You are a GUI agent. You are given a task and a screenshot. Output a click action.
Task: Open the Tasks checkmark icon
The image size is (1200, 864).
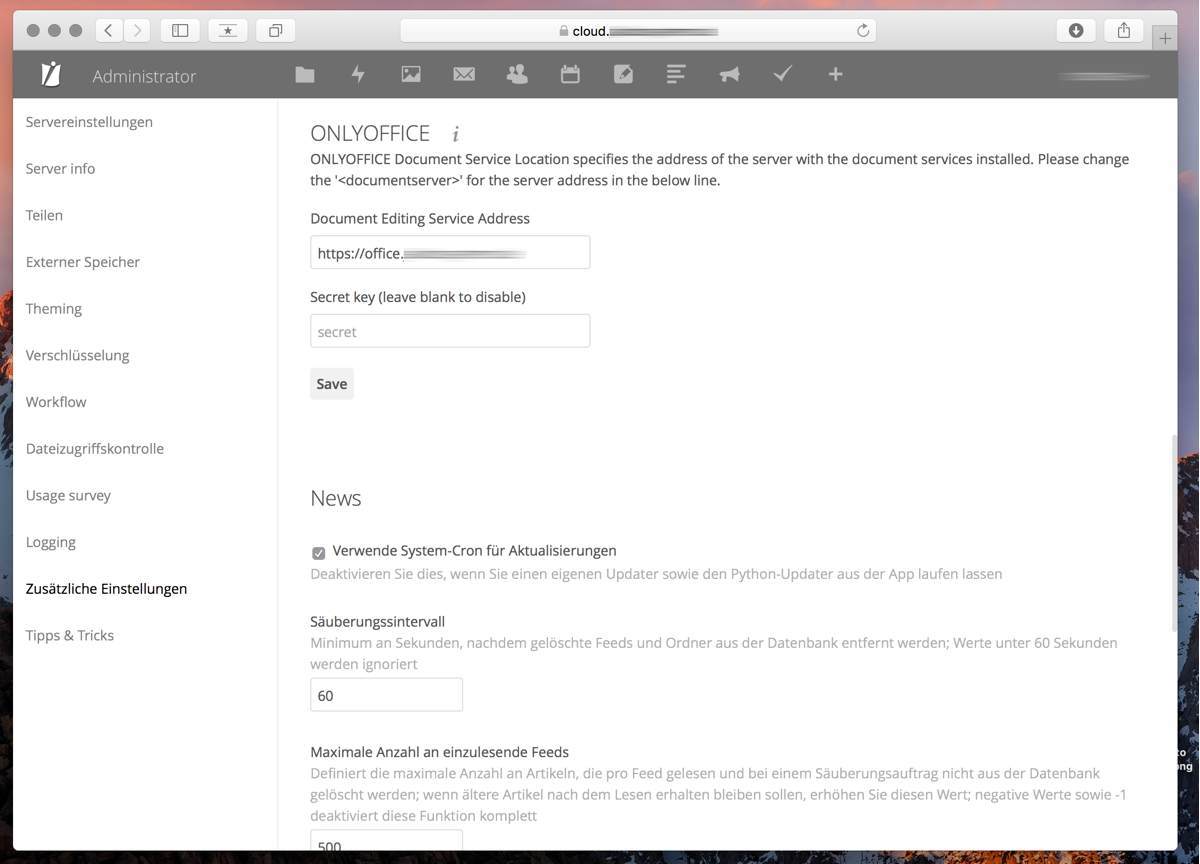coord(782,74)
